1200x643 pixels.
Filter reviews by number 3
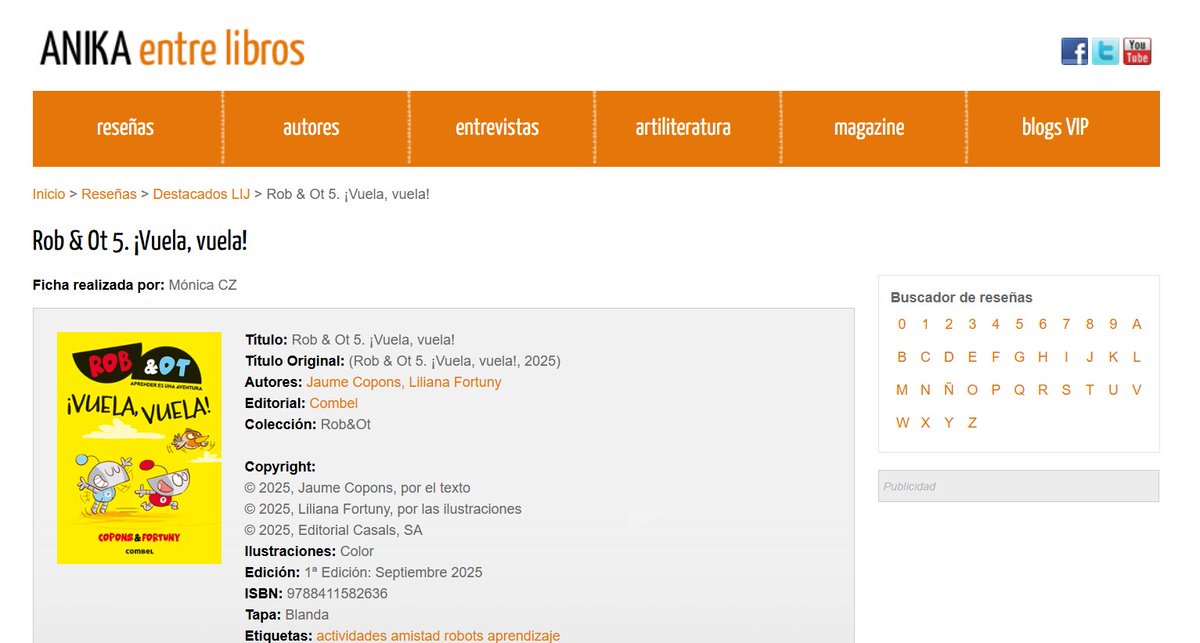[x=972, y=324]
